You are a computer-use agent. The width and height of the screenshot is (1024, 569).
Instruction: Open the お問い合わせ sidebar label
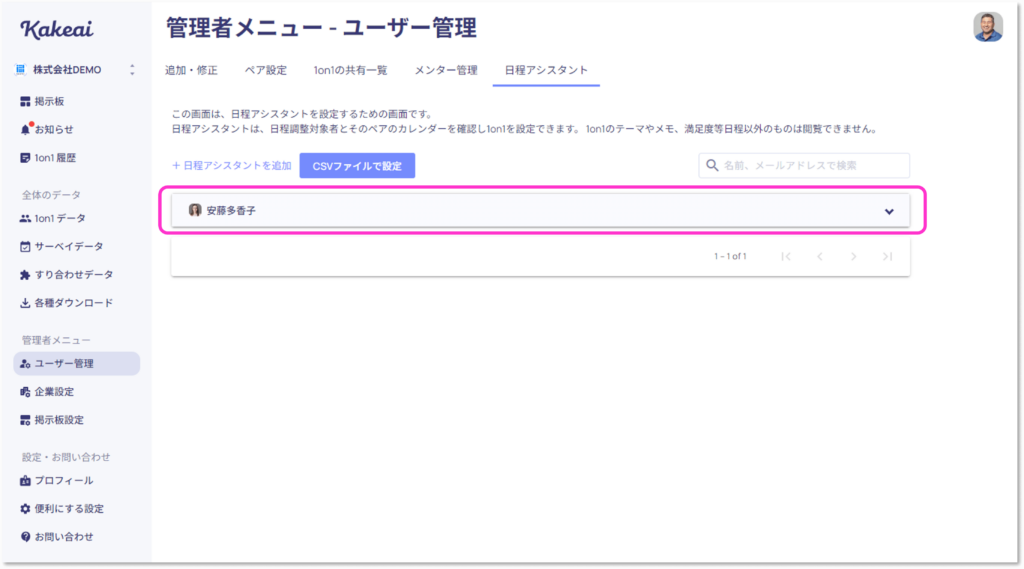63,536
